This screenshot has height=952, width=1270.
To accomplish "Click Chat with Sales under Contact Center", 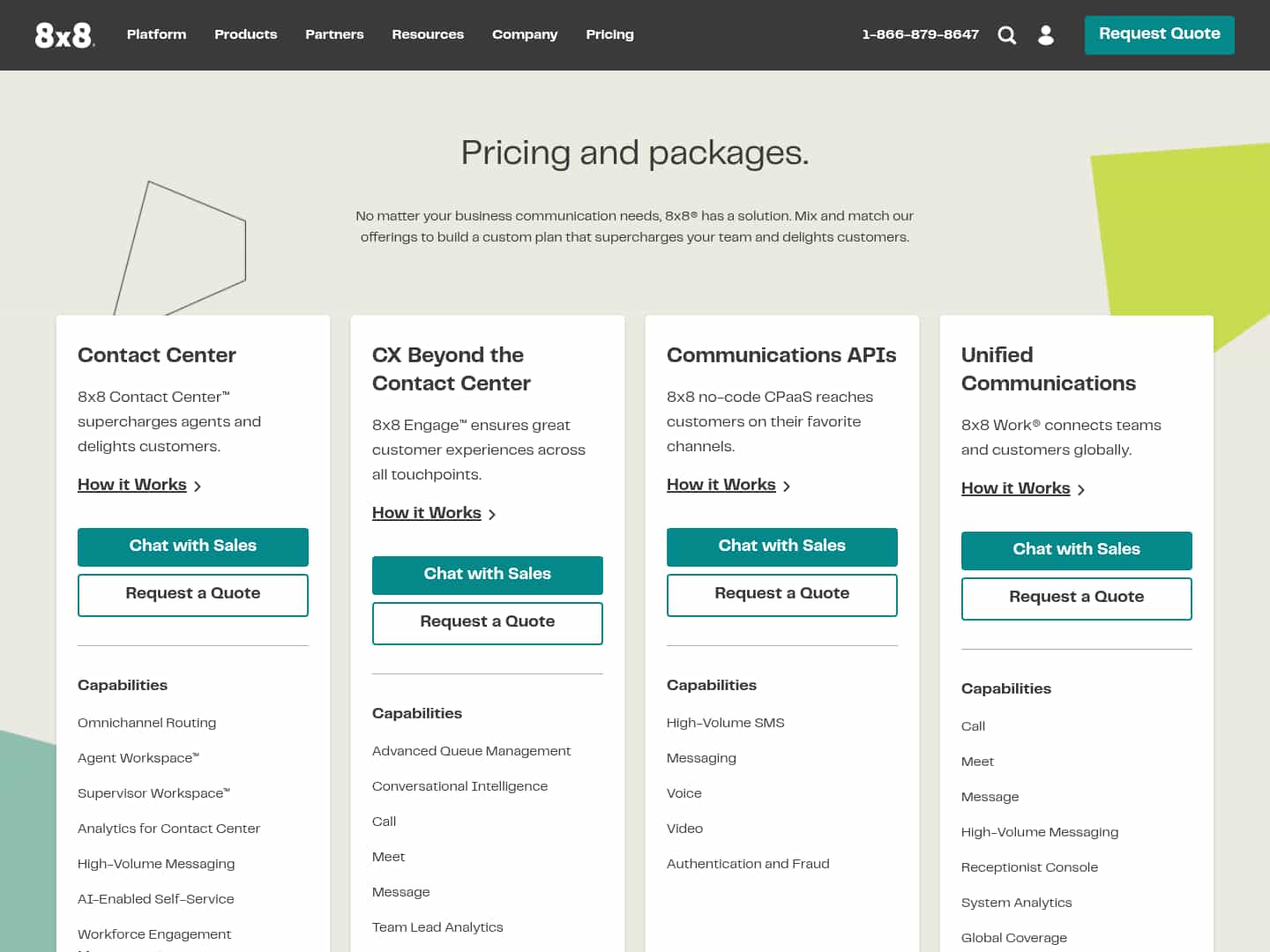I will coord(192,547).
